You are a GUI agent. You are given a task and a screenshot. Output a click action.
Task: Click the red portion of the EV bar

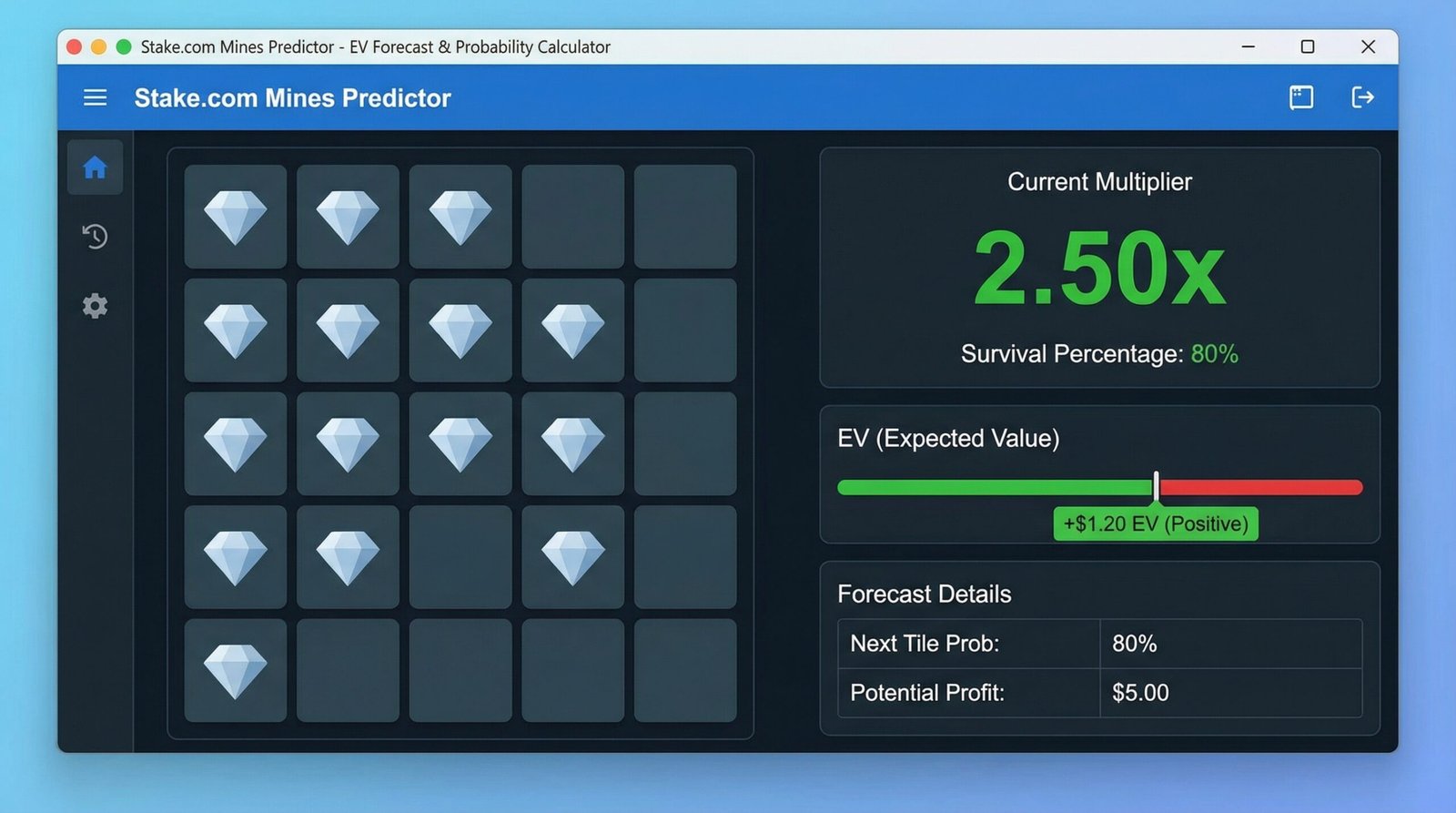pos(1261,488)
